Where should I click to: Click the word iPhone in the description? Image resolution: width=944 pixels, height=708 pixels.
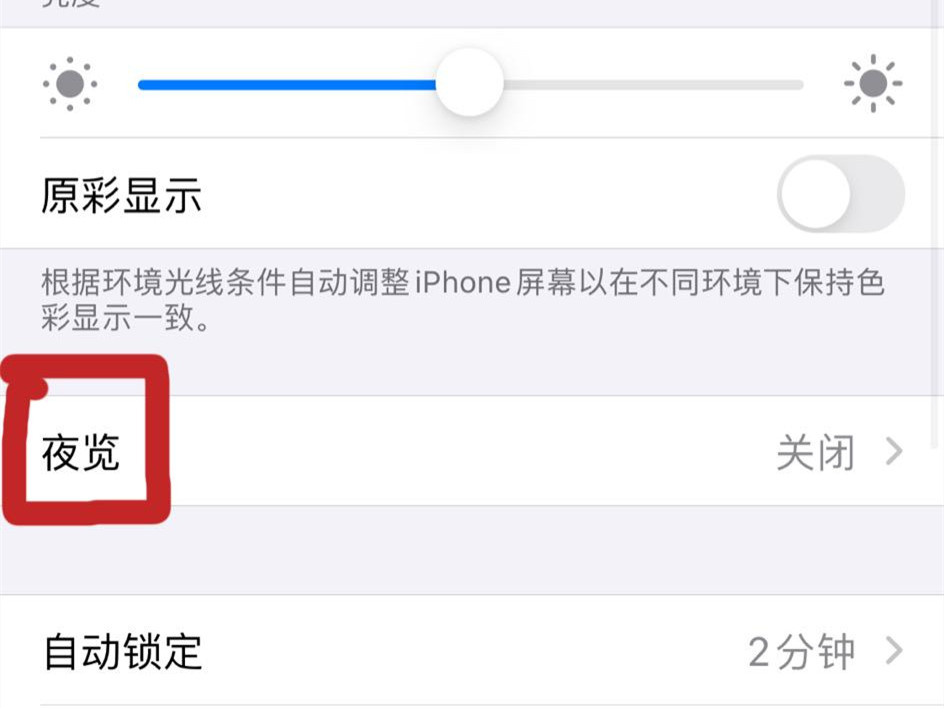[463, 282]
